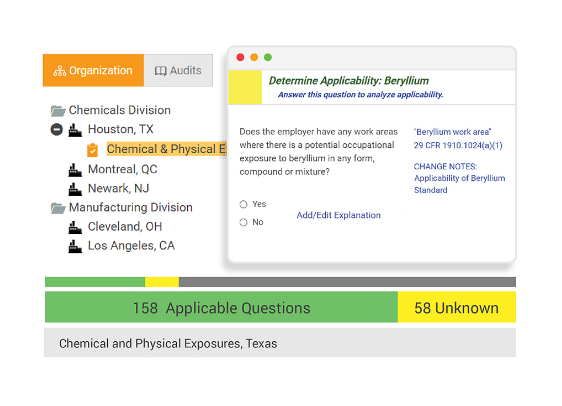Click the Houston, TX factory icon

click(75, 130)
